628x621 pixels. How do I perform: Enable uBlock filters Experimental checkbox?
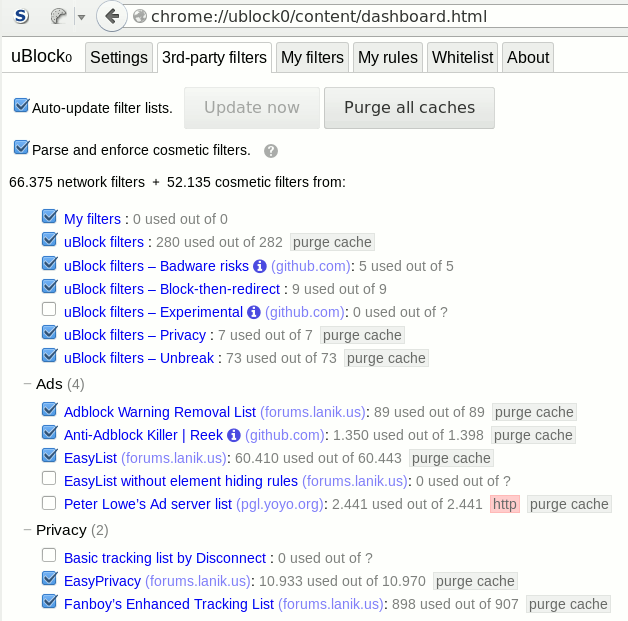click(x=49, y=309)
